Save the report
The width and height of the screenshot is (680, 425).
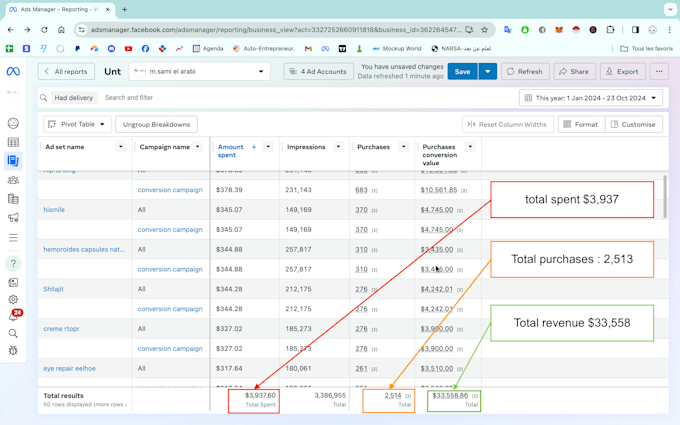[463, 72]
